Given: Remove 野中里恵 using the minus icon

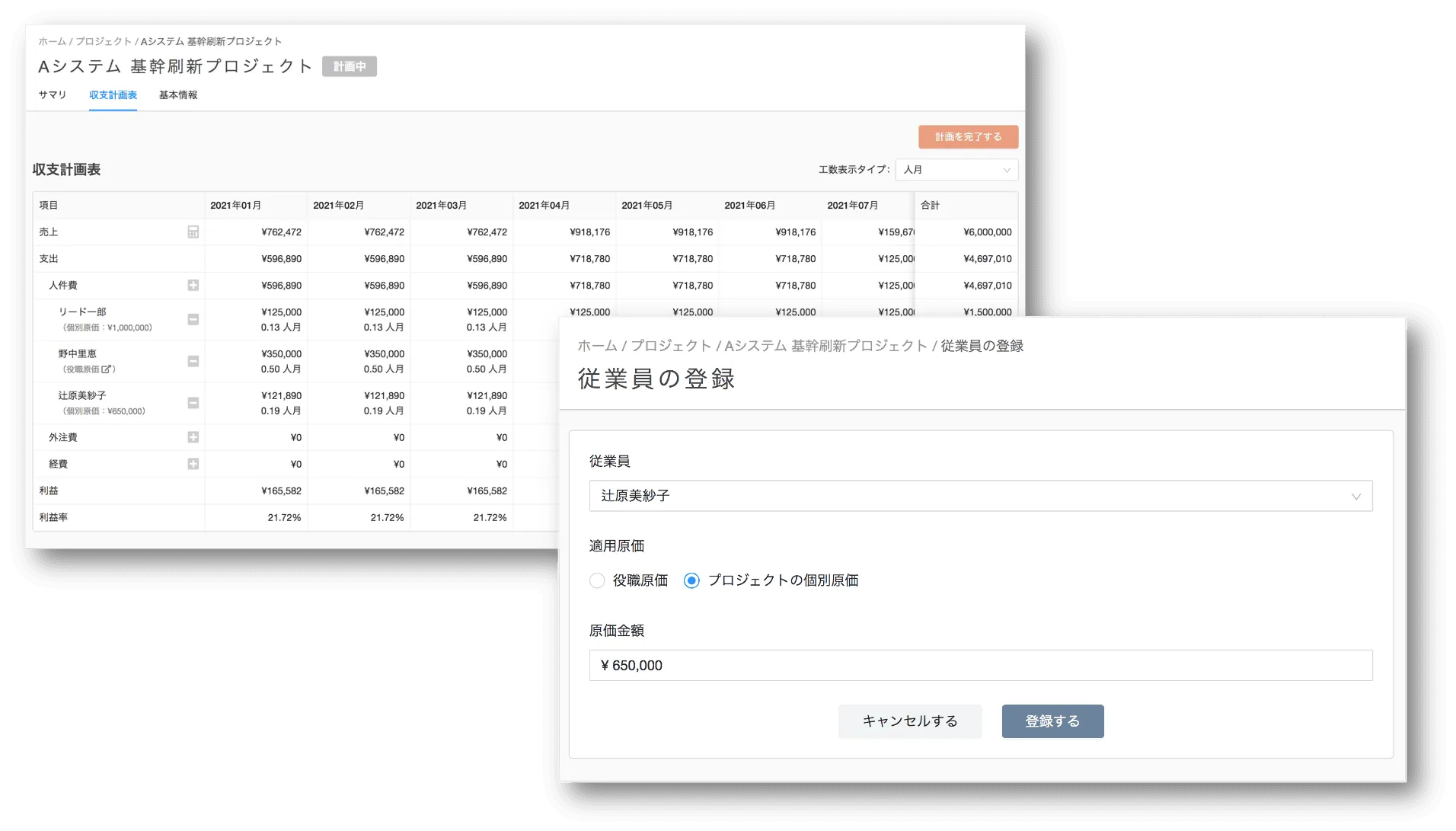Looking at the screenshot, I should [x=195, y=361].
